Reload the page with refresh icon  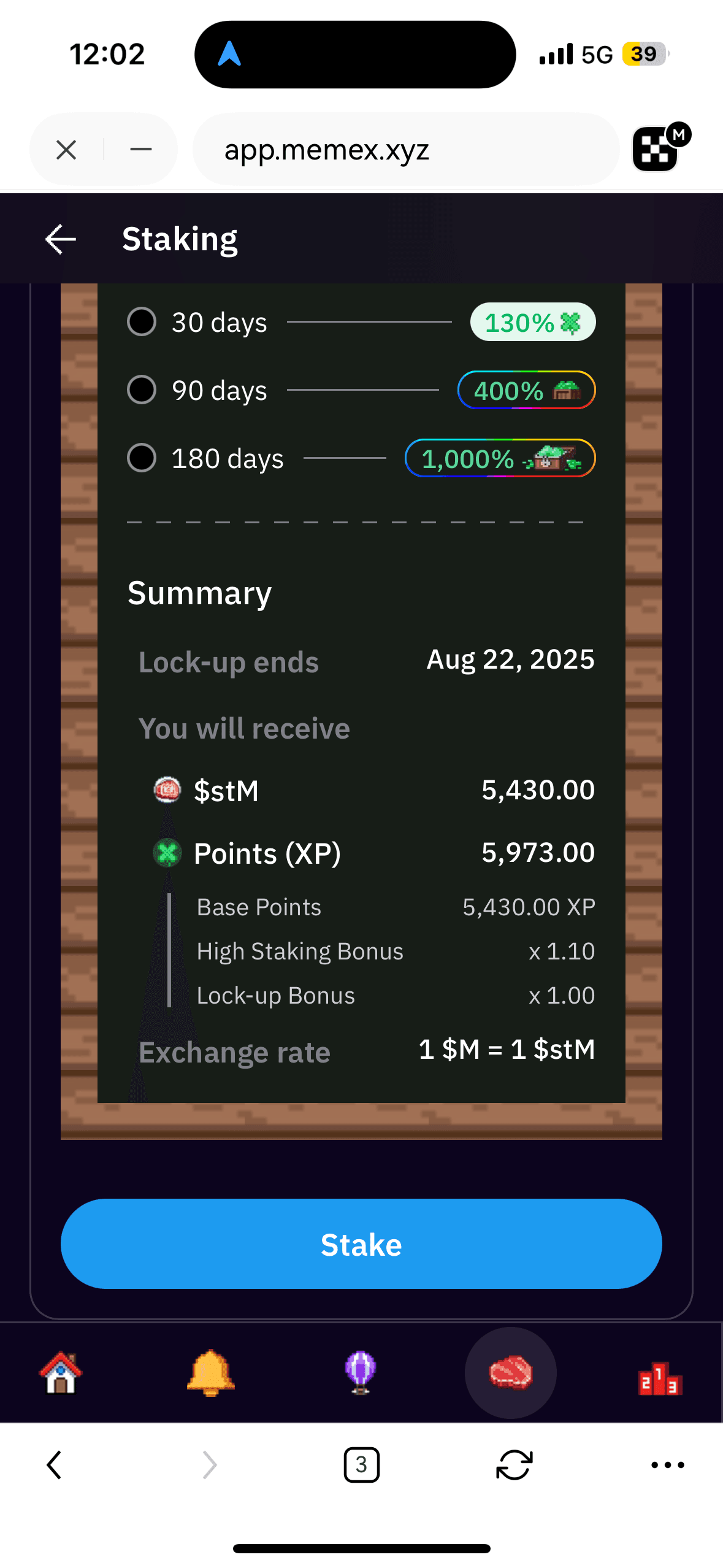tap(514, 1465)
